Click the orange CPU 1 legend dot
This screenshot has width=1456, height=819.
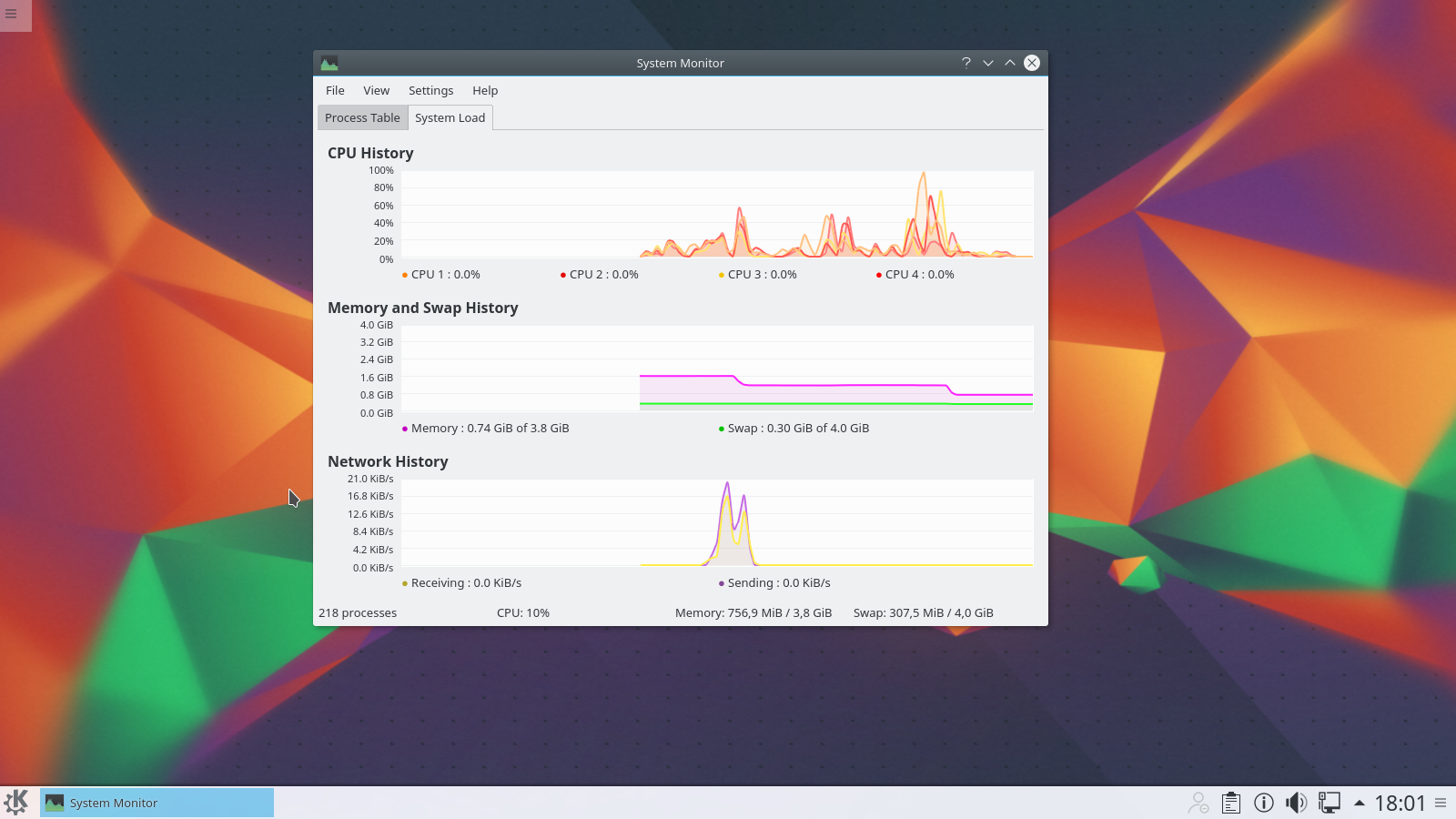point(405,275)
